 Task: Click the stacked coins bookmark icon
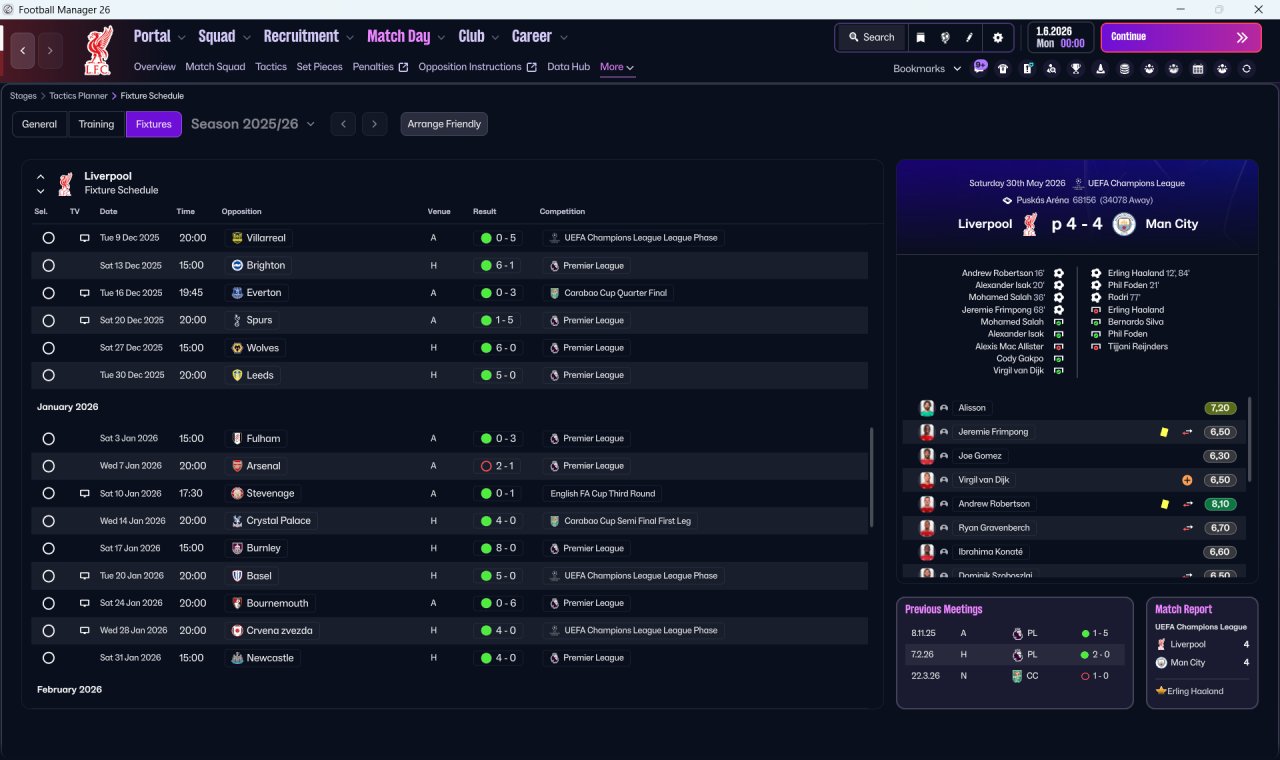click(x=1124, y=69)
